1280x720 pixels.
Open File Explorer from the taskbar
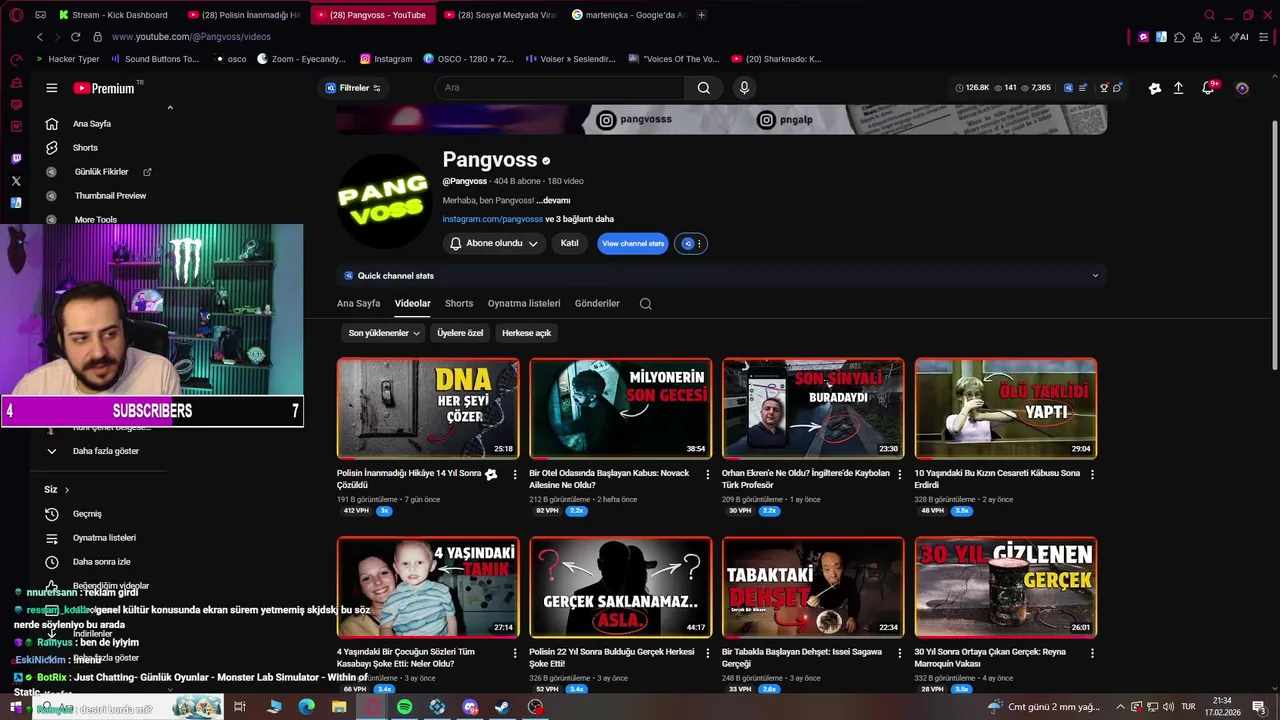[x=339, y=707]
